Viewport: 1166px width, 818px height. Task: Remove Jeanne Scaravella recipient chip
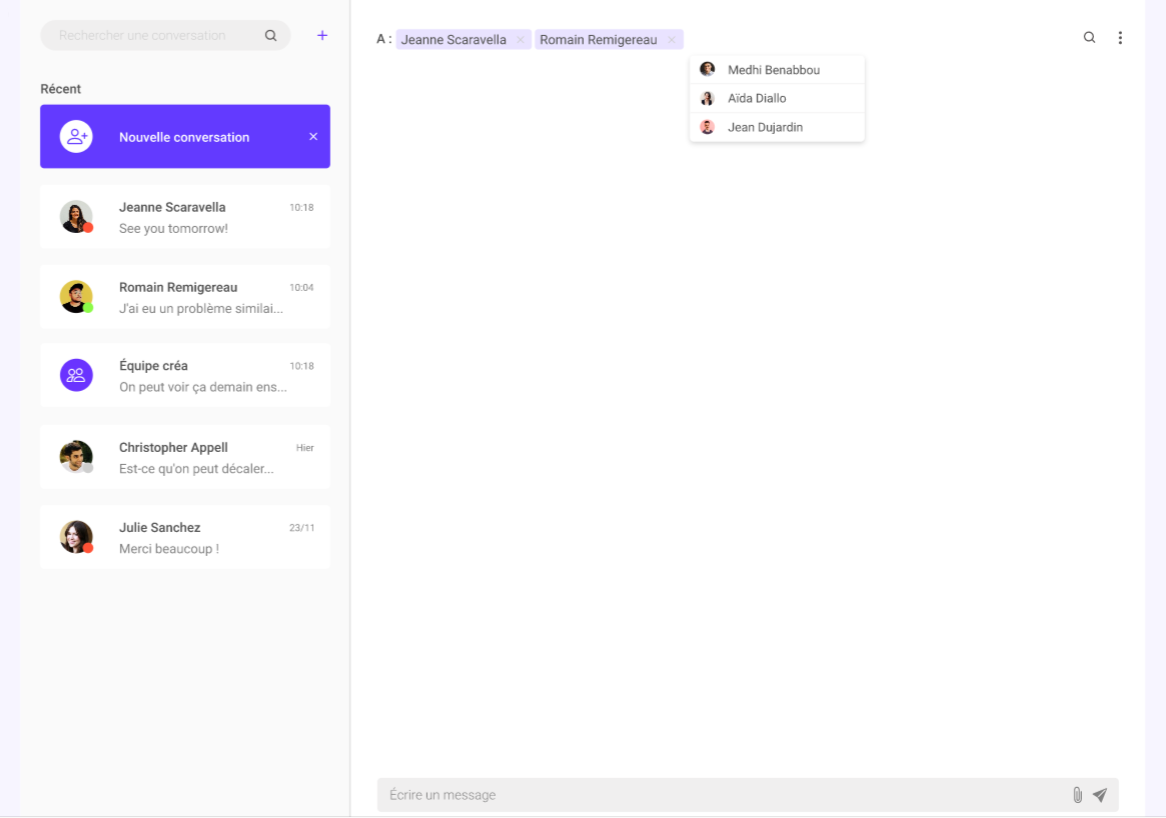coord(521,39)
